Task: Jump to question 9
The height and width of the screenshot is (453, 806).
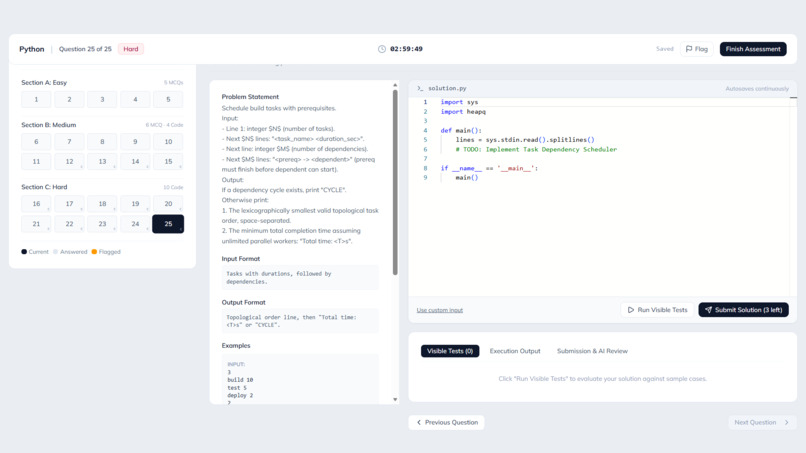Action: tap(135, 141)
